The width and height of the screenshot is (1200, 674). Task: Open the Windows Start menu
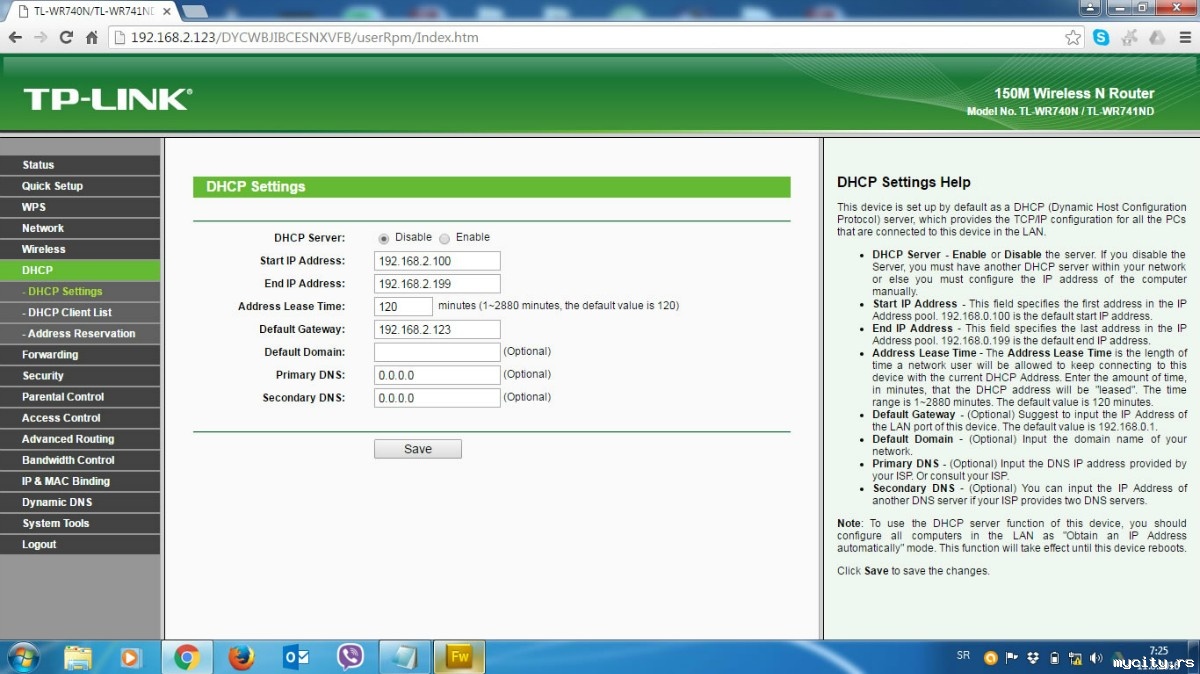[x=22, y=657]
